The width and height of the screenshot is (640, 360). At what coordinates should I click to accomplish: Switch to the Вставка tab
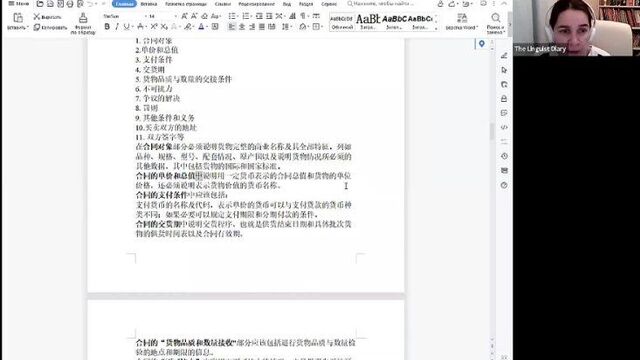coord(149,4)
